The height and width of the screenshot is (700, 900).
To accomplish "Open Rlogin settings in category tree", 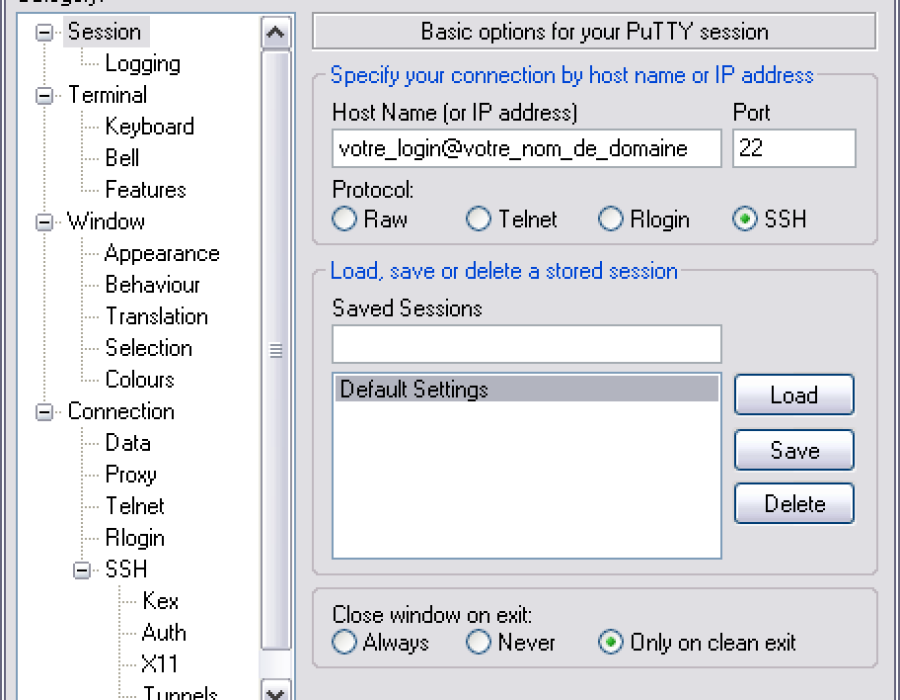I will (135, 538).
